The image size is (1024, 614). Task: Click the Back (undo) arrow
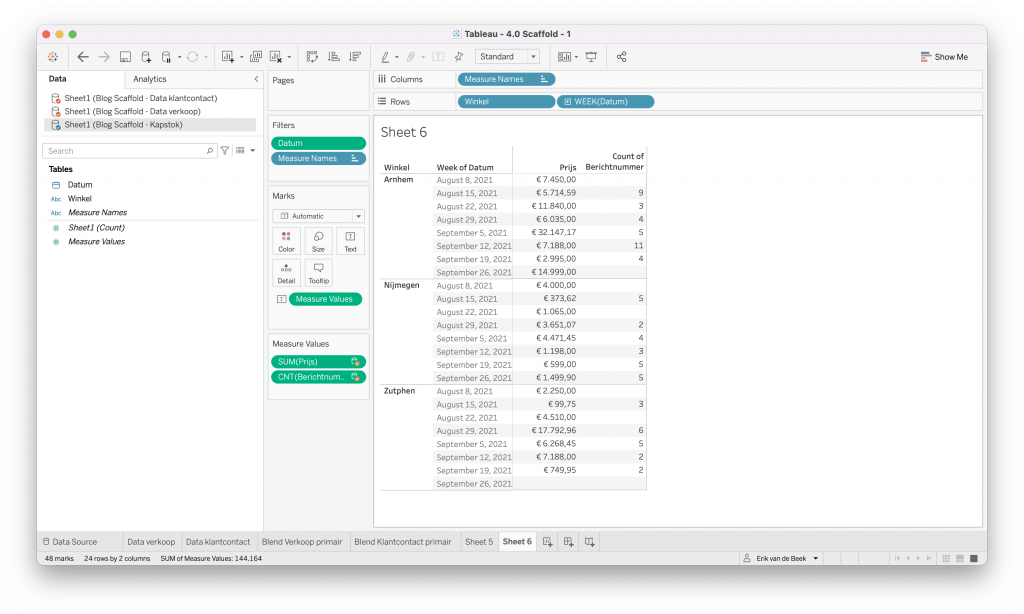83,57
